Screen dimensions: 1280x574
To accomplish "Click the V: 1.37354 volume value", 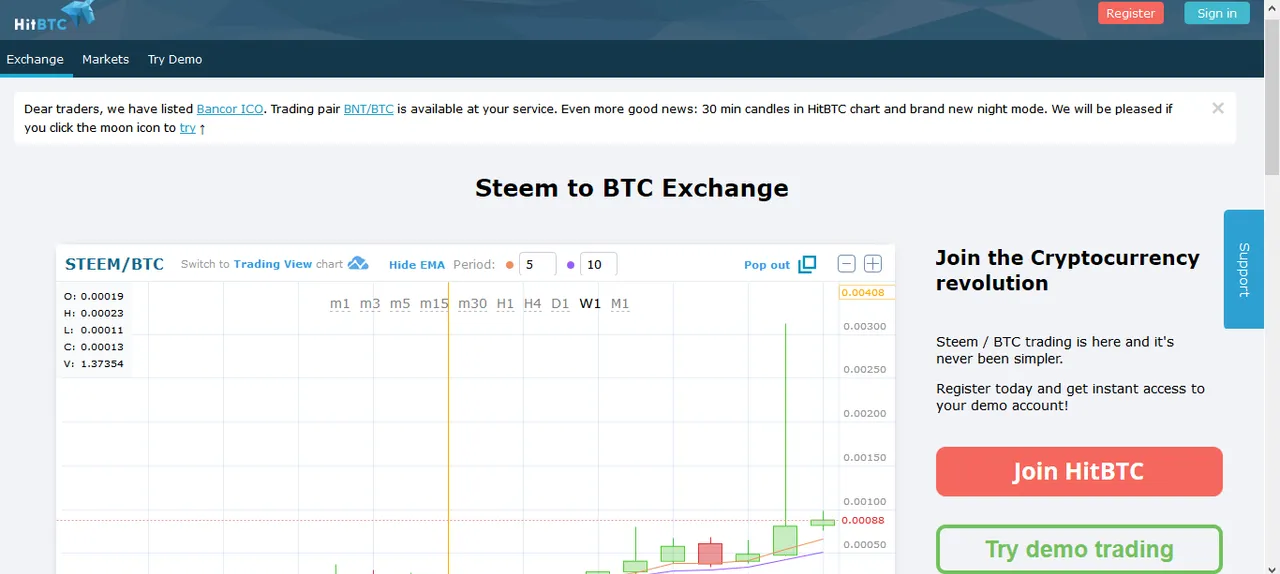I will coord(93,364).
